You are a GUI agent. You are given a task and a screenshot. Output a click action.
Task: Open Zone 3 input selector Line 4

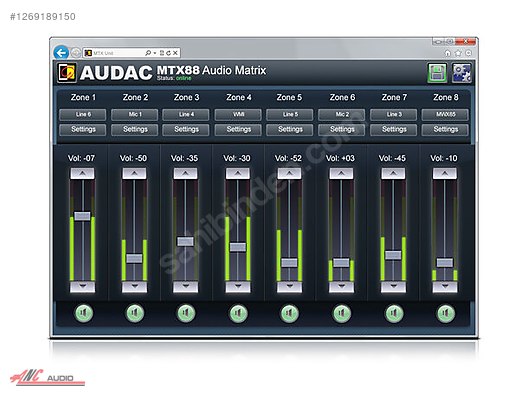click(x=186, y=114)
